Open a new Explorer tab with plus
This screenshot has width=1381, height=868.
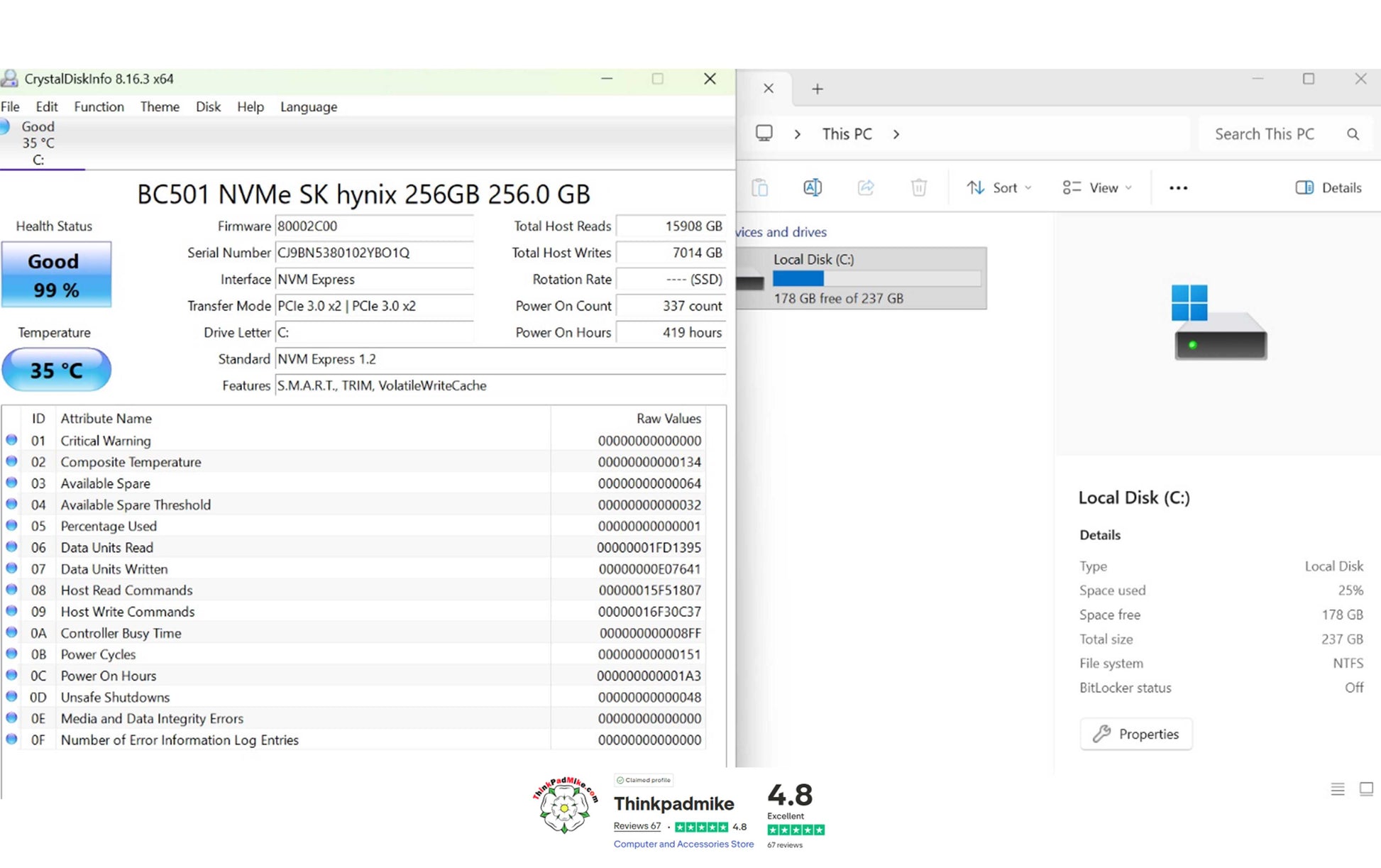coord(818,89)
